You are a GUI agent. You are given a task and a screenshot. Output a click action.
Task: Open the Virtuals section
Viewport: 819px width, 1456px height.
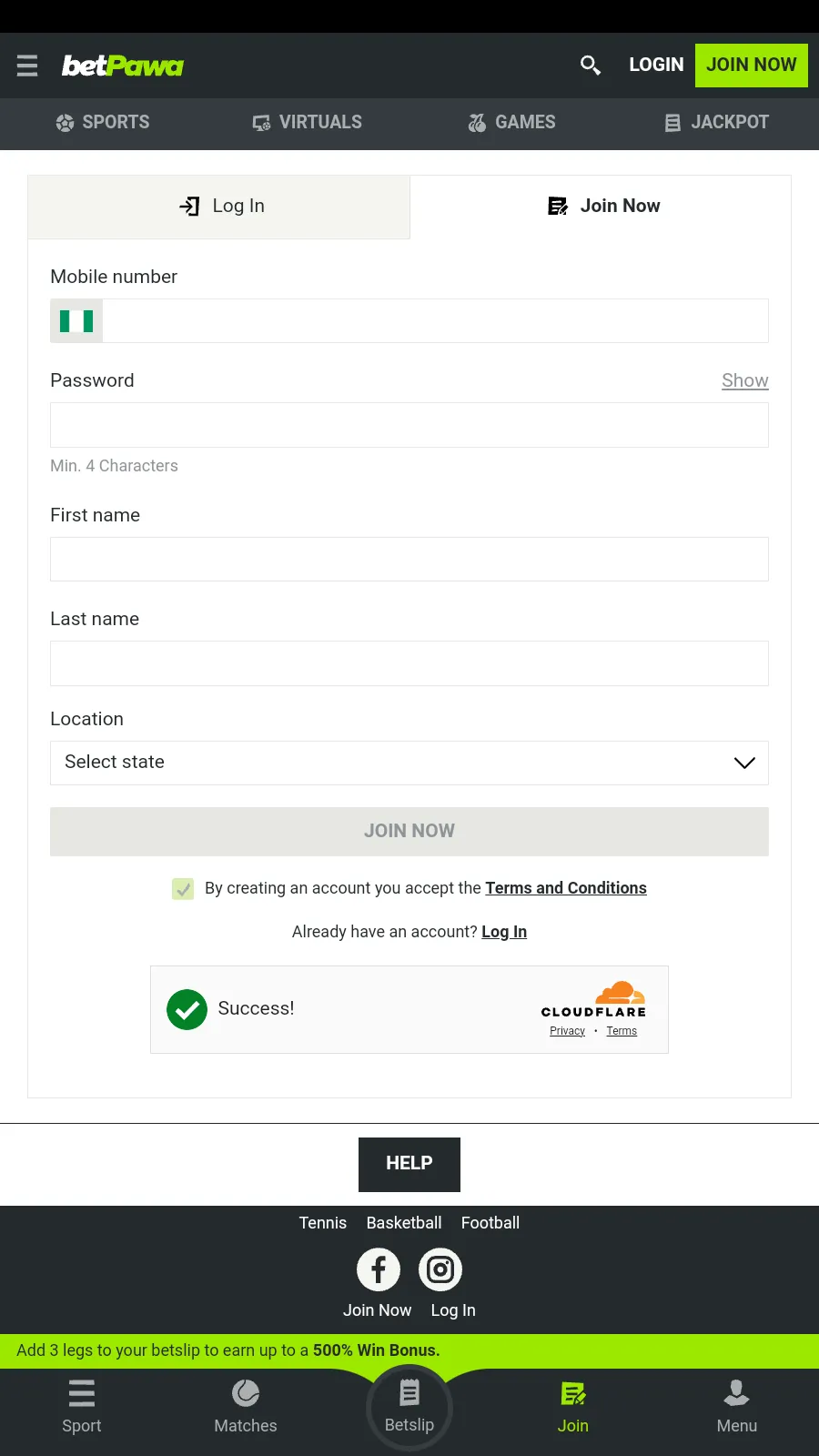(307, 122)
